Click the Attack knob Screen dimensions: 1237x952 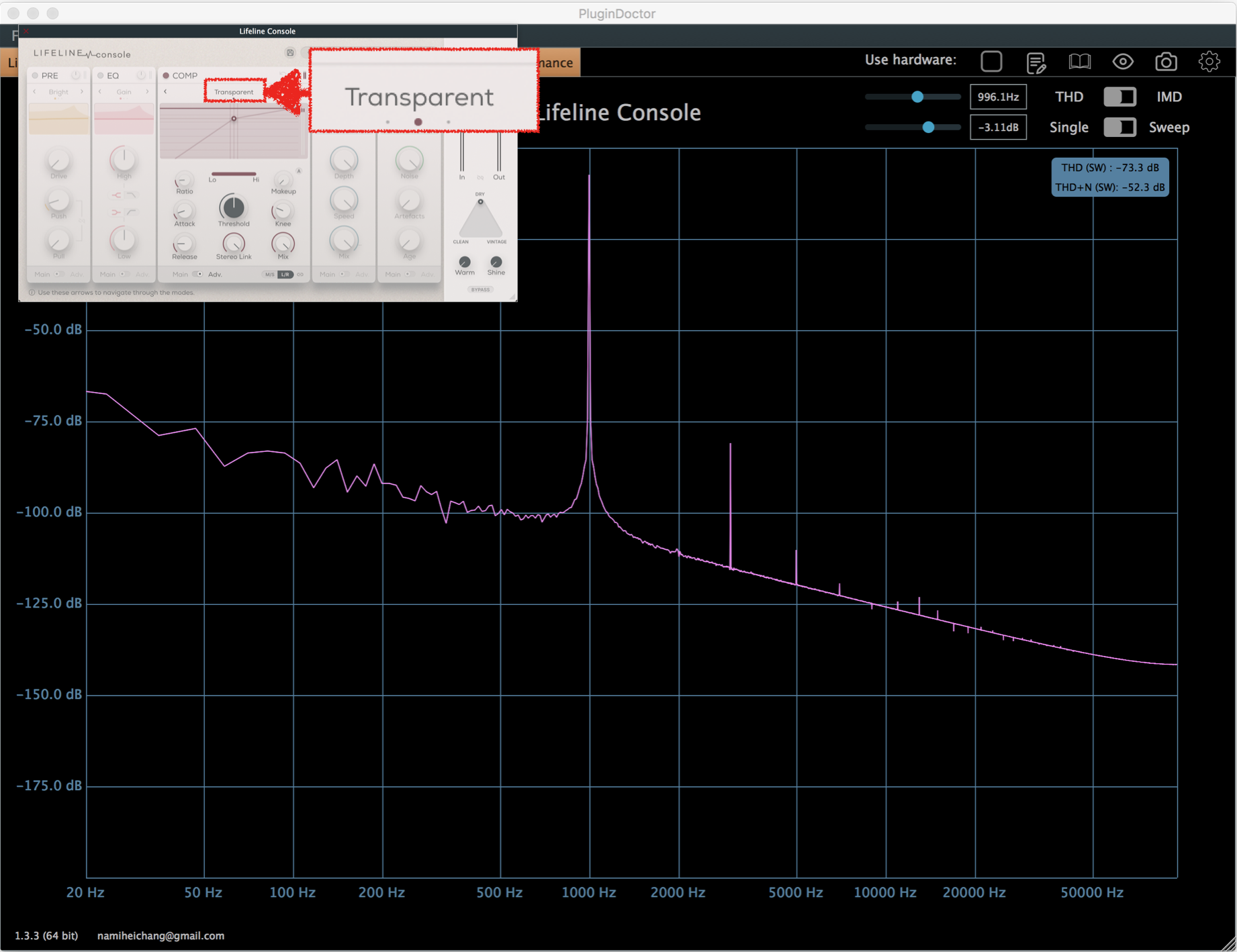click(184, 211)
